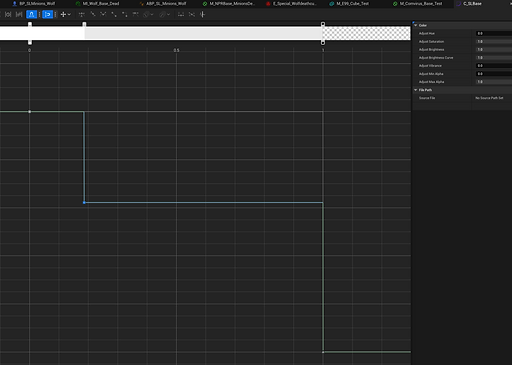Click the fit vertical zoom icon
This screenshot has width=512, height=365.
click(x=19, y=14)
